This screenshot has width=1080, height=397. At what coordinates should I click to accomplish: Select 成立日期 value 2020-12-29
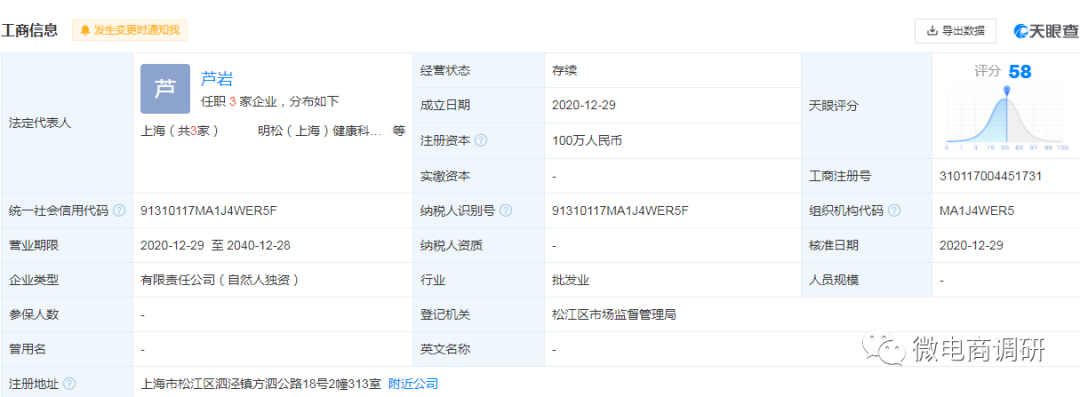tap(583, 105)
